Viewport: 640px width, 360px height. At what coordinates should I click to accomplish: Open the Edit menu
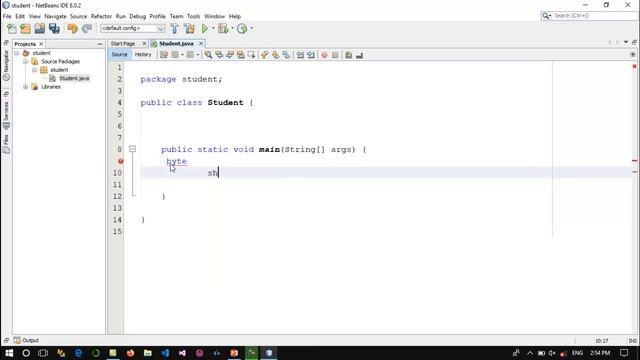coord(20,16)
